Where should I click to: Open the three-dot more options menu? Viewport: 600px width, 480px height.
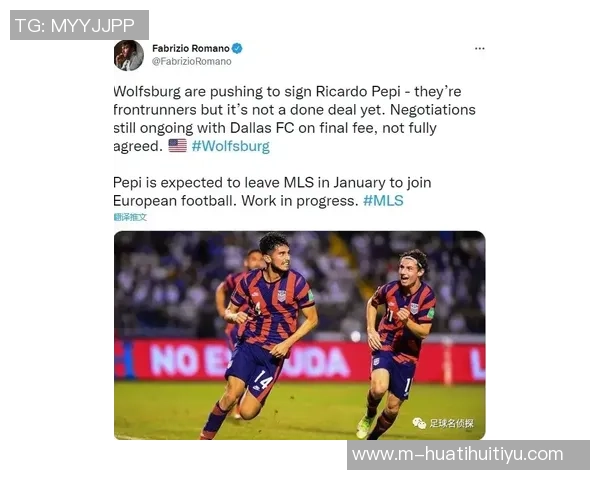coord(479,49)
